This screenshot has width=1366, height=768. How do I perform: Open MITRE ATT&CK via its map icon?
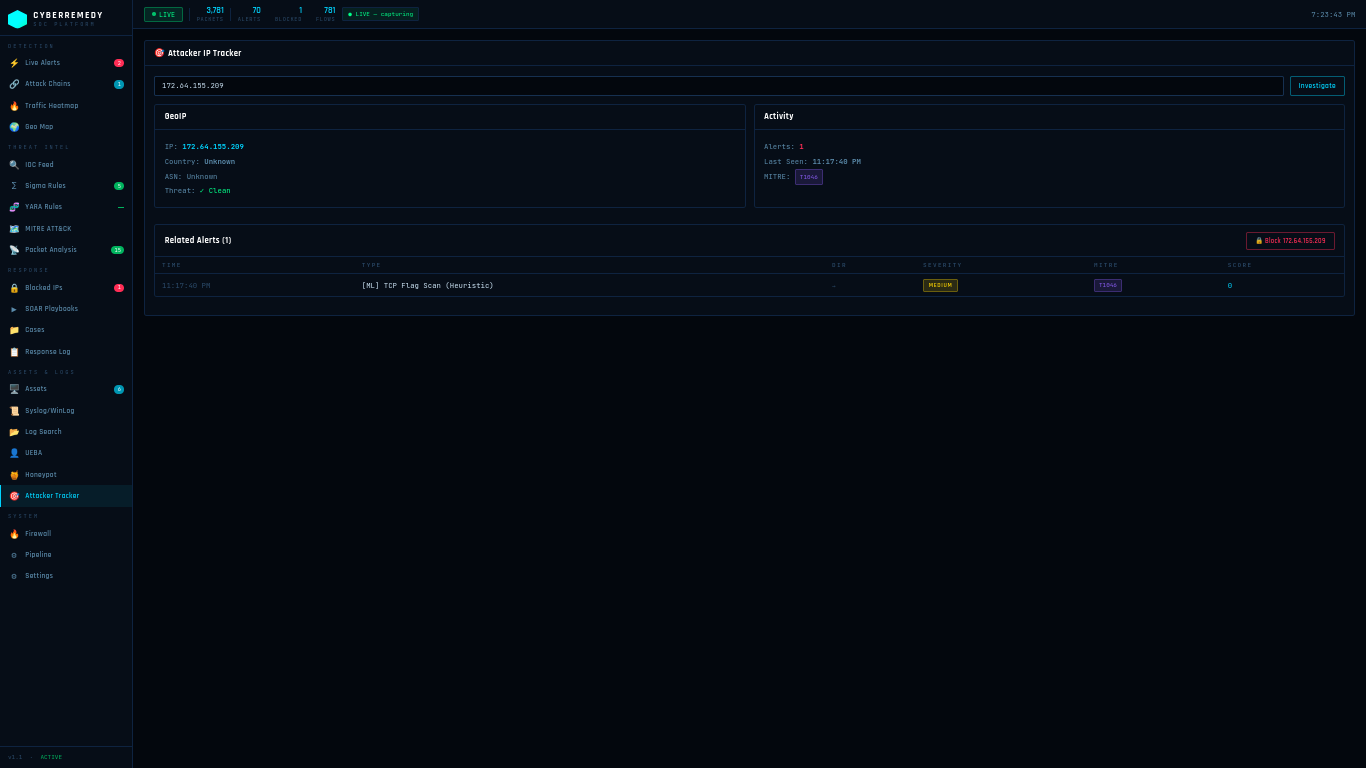click(14, 229)
